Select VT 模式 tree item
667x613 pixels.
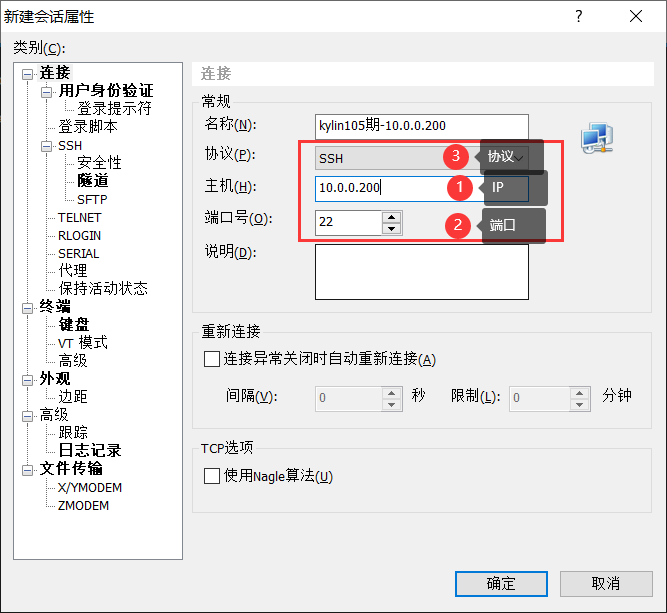coord(83,342)
